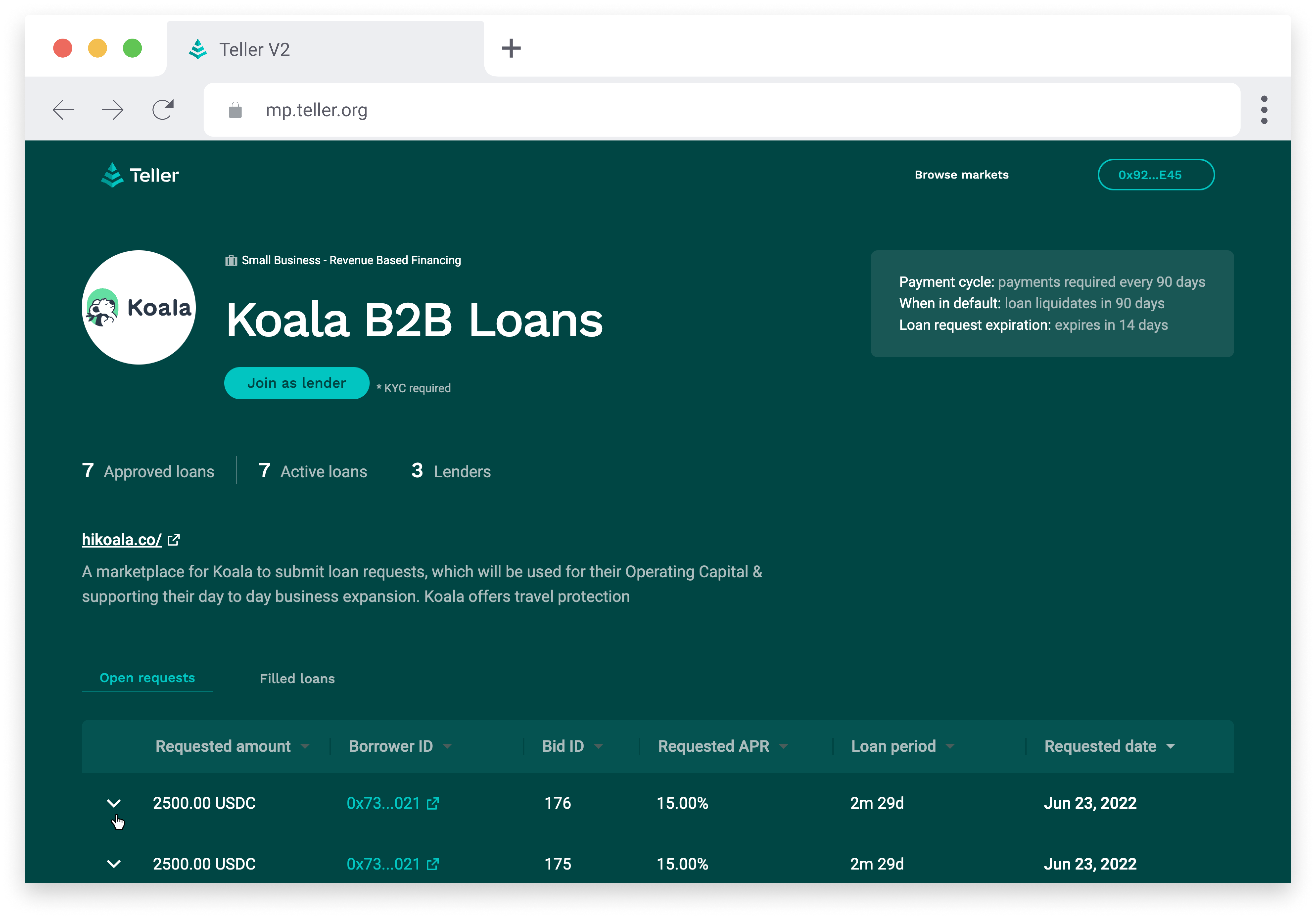
Task: Sort by Borrower ID column arrow
Action: (x=447, y=746)
